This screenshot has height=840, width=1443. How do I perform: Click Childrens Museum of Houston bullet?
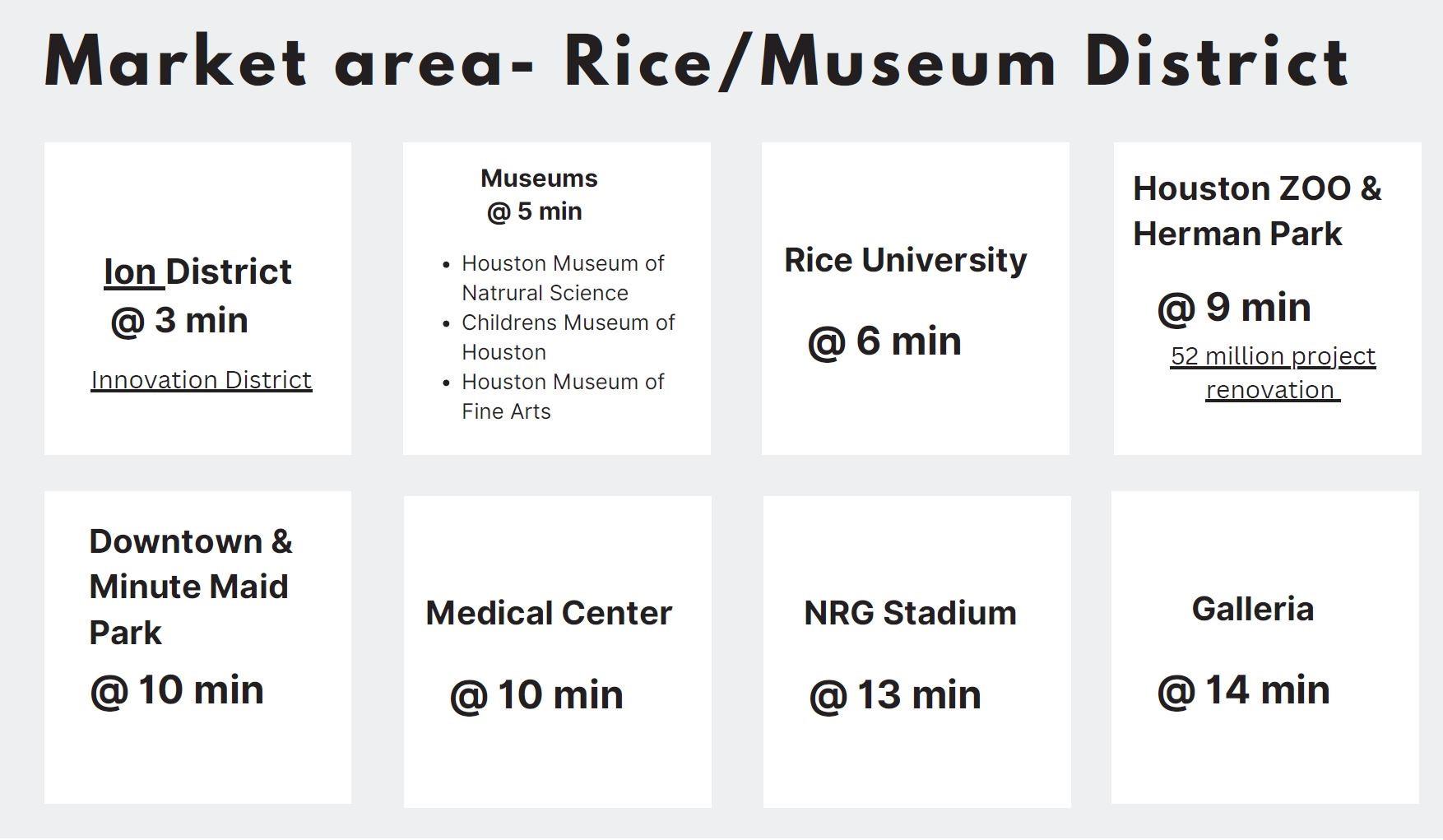[568, 337]
